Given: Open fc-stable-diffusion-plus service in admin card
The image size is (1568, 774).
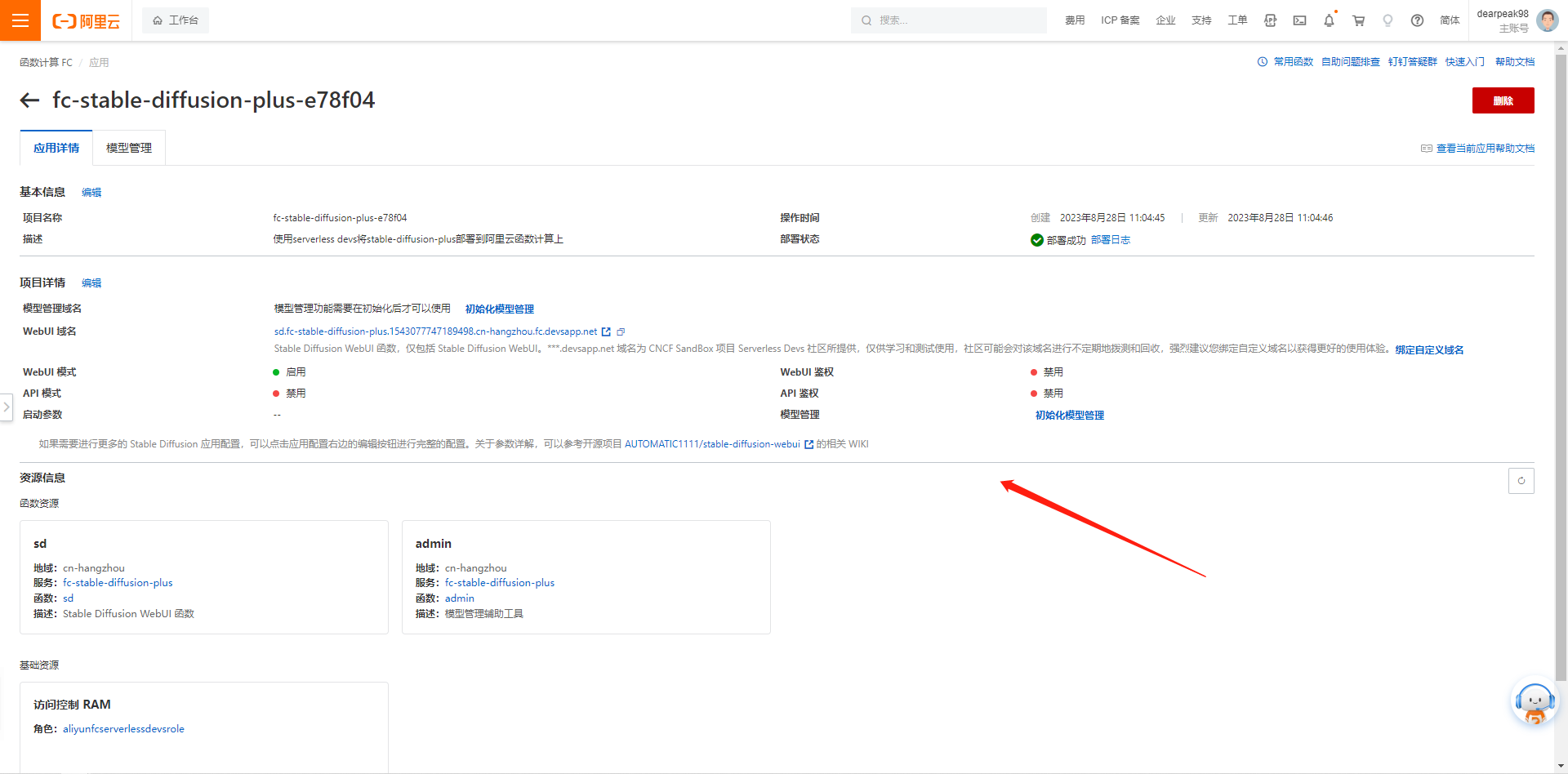Looking at the screenshot, I should click(500, 583).
